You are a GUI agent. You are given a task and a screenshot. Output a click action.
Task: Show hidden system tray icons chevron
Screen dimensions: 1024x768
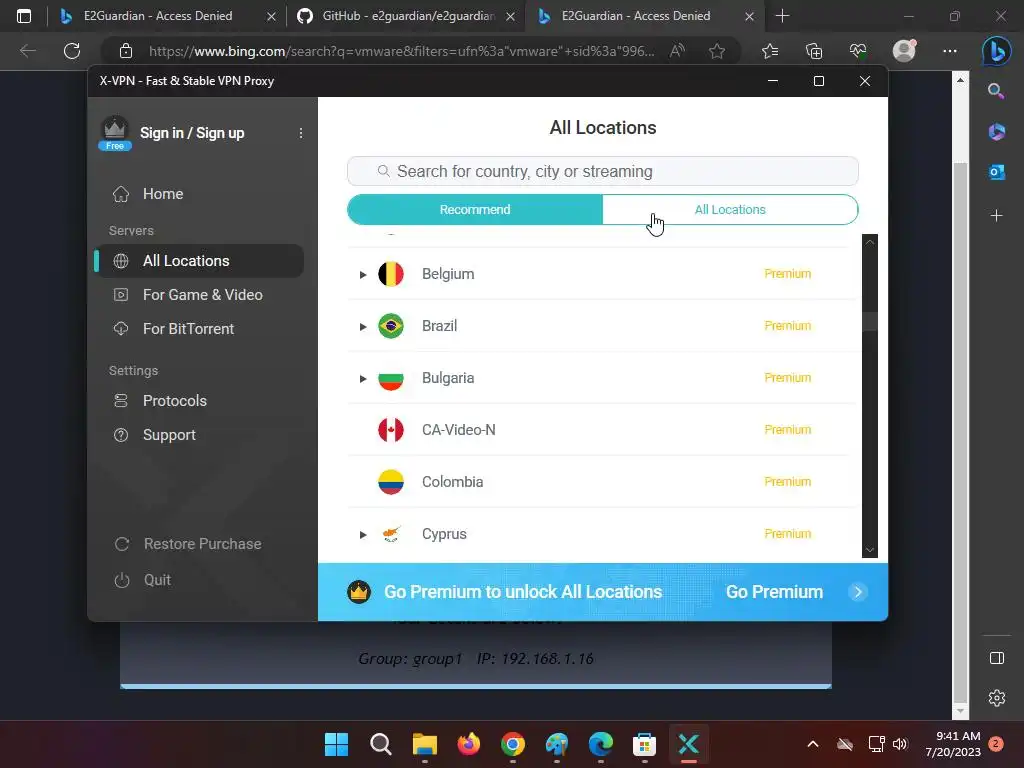[813, 744]
